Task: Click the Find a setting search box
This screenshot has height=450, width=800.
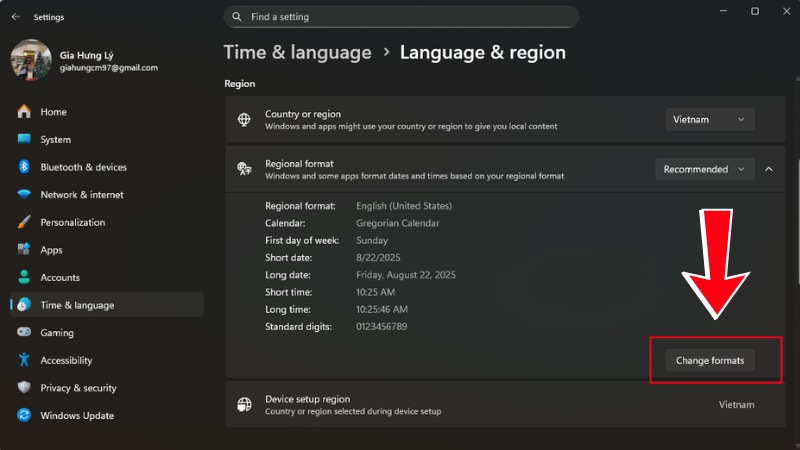Action: [x=401, y=17]
